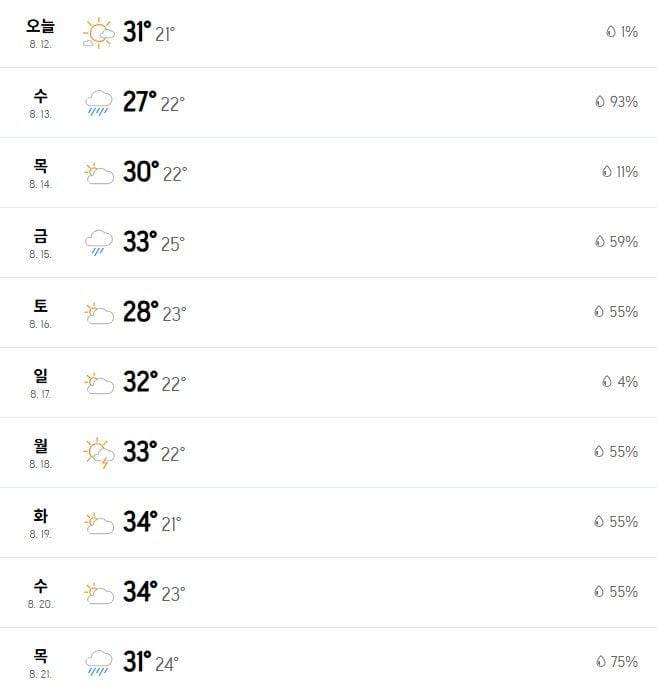The width and height of the screenshot is (657, 695).
Task: Select the rain shower icon for 8. 15.
Action: point(99,242)
